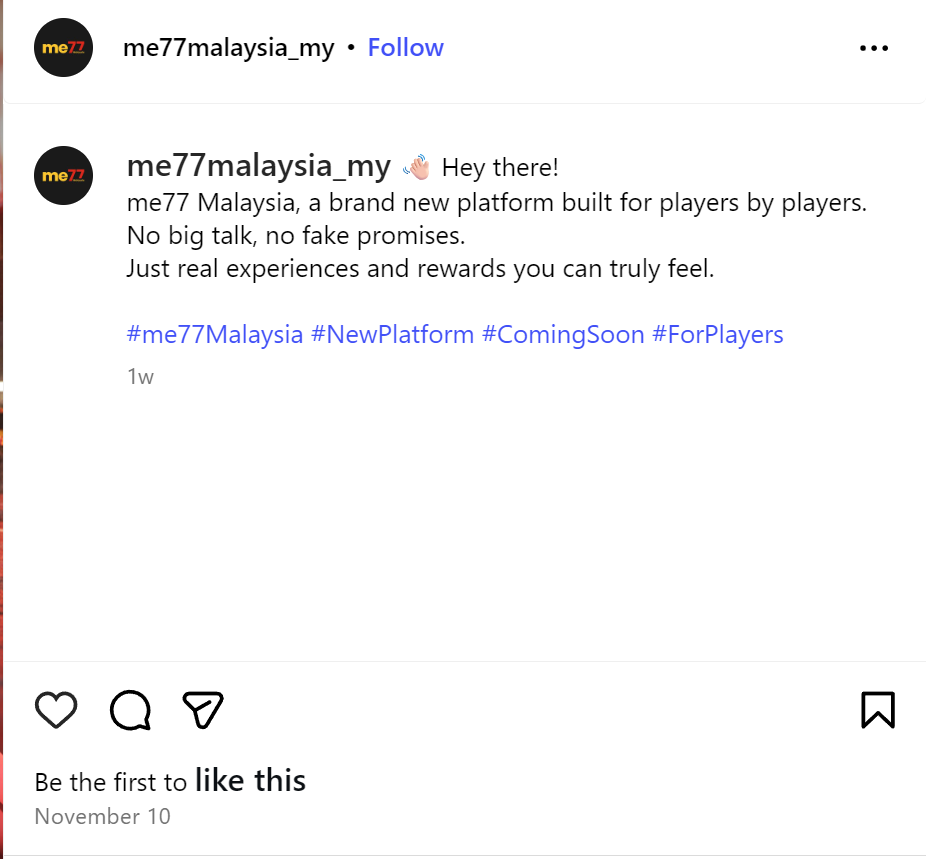Open the #ComingSoon hashtag
The height and width of the screenshot is (859, 926).
[x=563, y=334]
